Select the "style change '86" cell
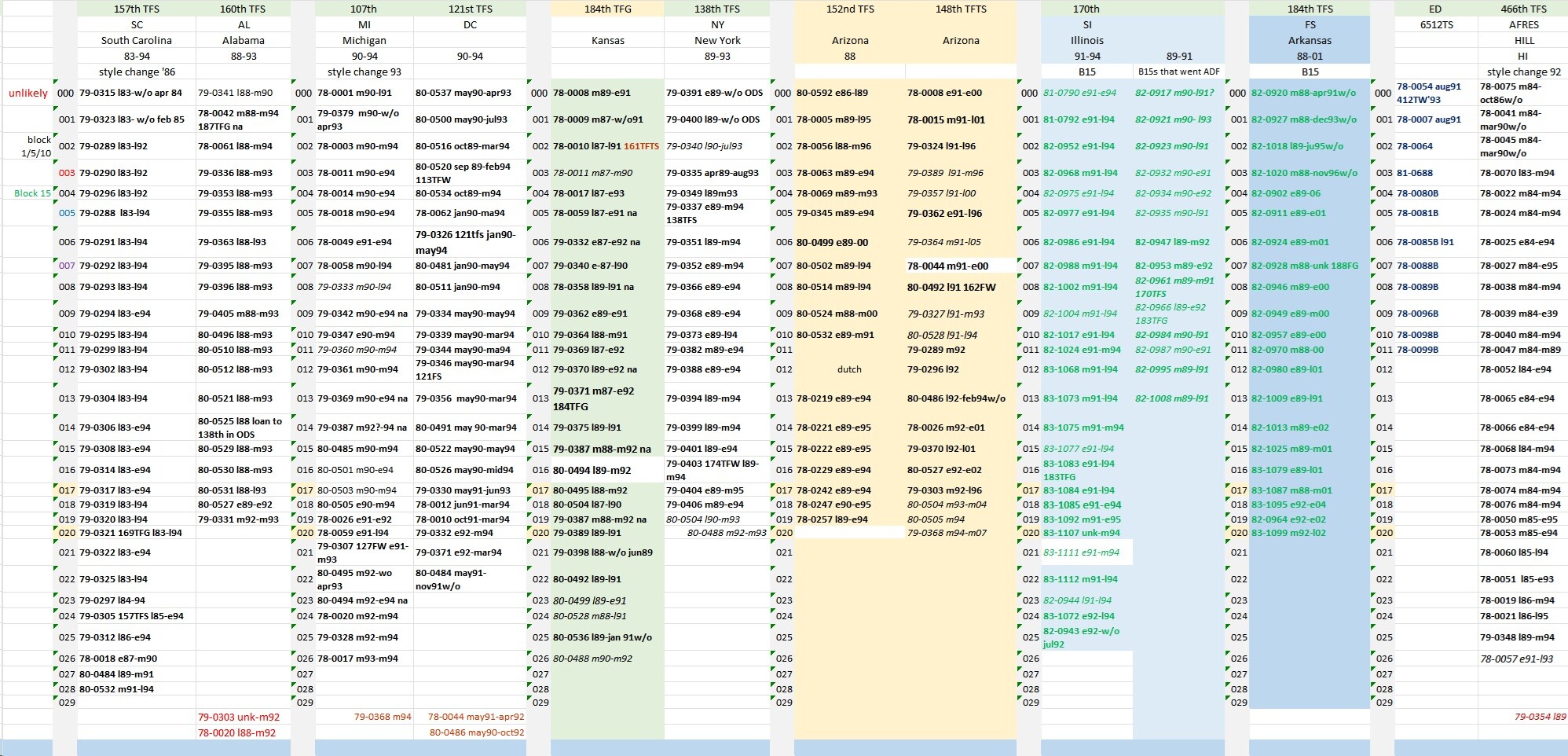The height and width of the screenshot is (756, 1568). (137, 72)
